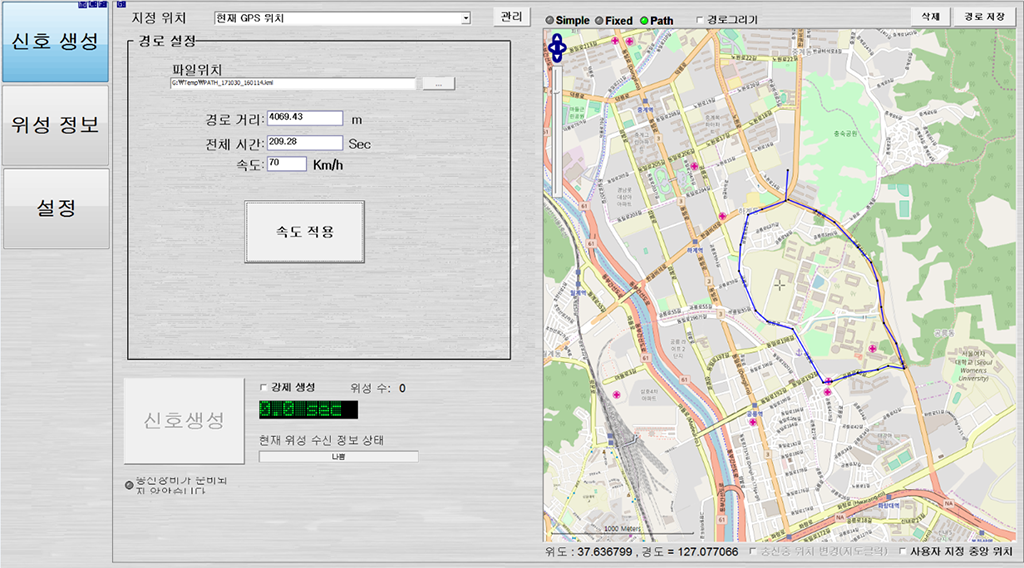Select the Path radio button
This screenshot has width=1024, height=568.
point(644,21)
